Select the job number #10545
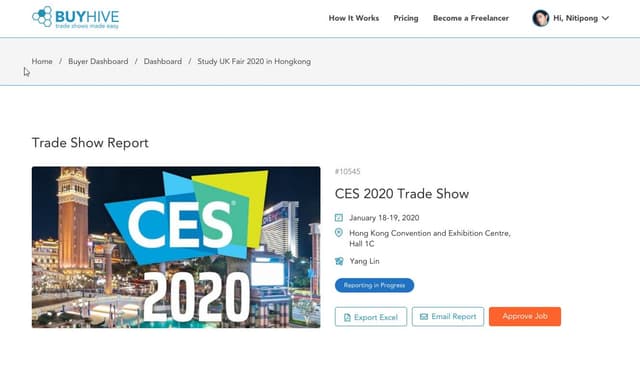Image resolution: width=640 pixels, height=369 pixels. tap(347, 171)
